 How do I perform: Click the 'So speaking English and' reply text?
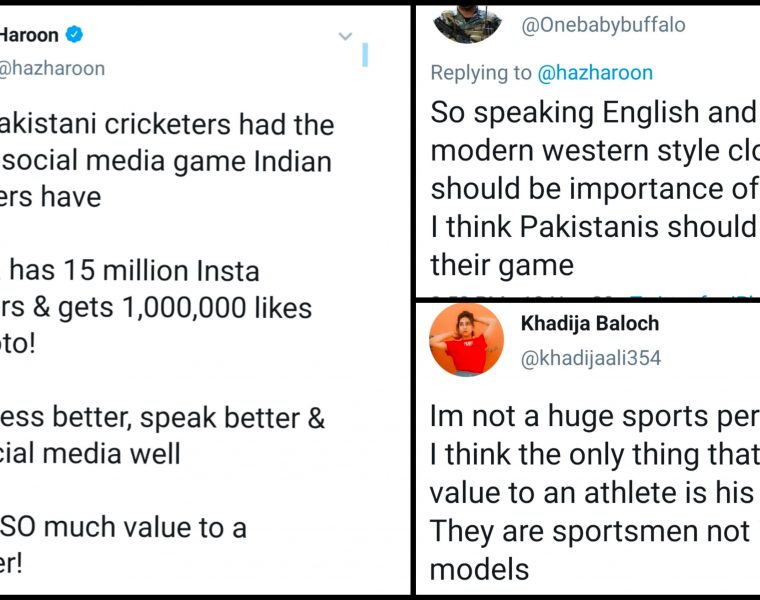click(x=592, y=113)
